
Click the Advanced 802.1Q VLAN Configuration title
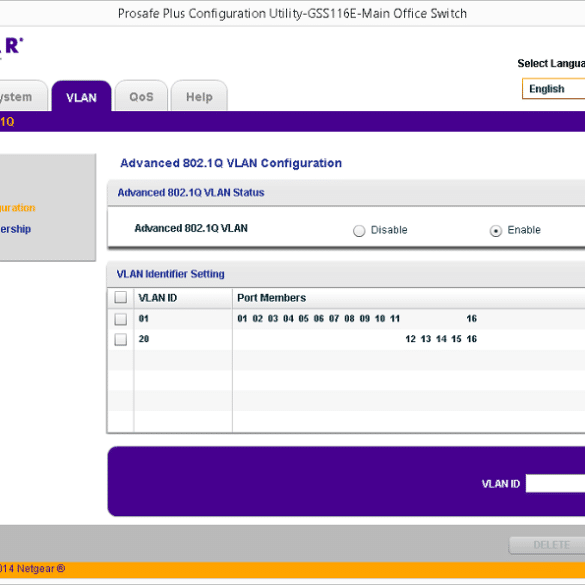(x=231, y=163)
